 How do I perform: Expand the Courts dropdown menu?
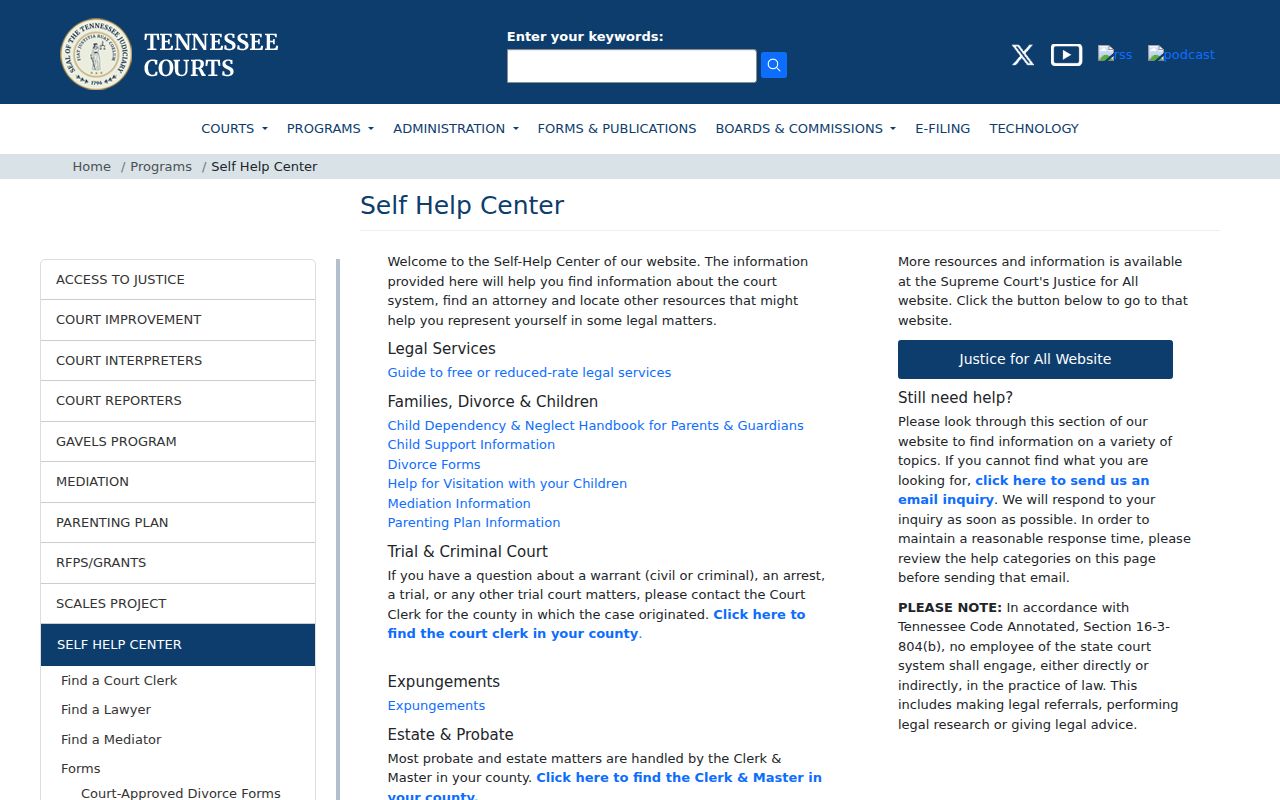tap(234, 128)
